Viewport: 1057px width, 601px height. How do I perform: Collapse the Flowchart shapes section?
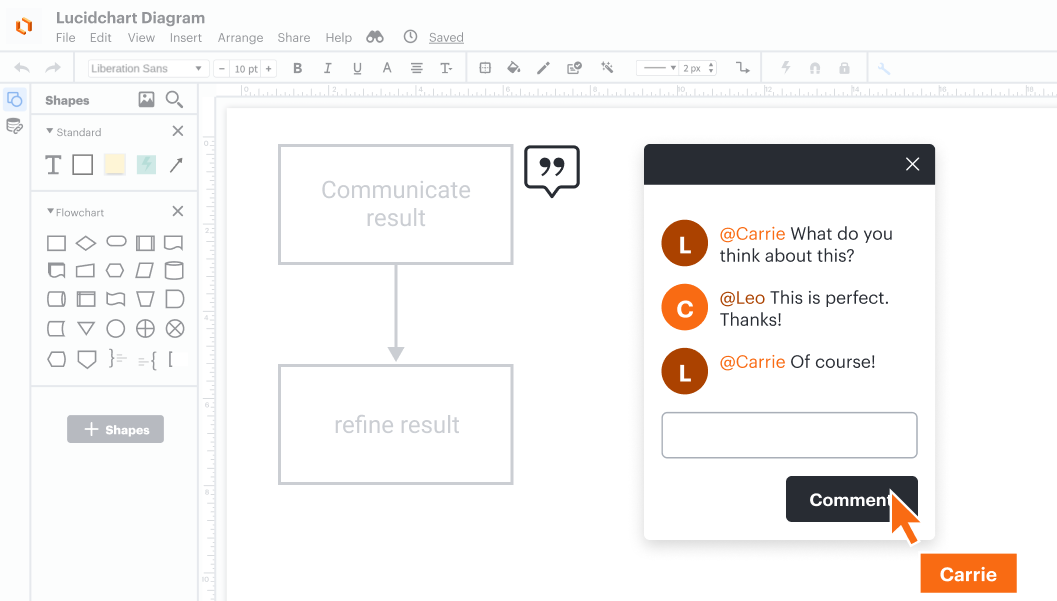tap(51, 212)
